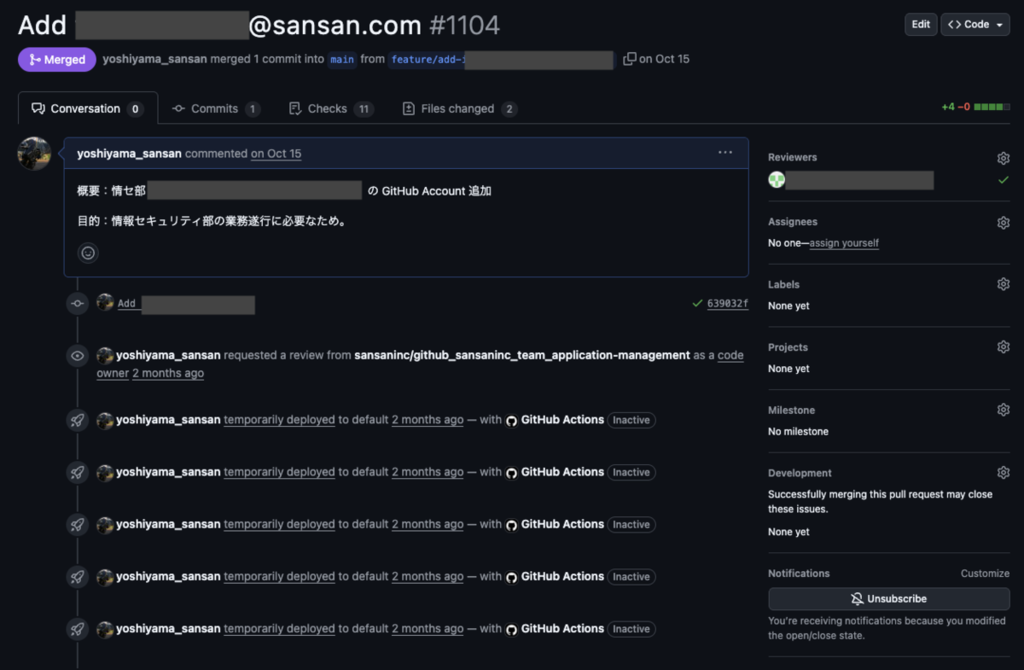Click the avatar in the Add commit row
1024x670 pixels.
click(105, 302)
